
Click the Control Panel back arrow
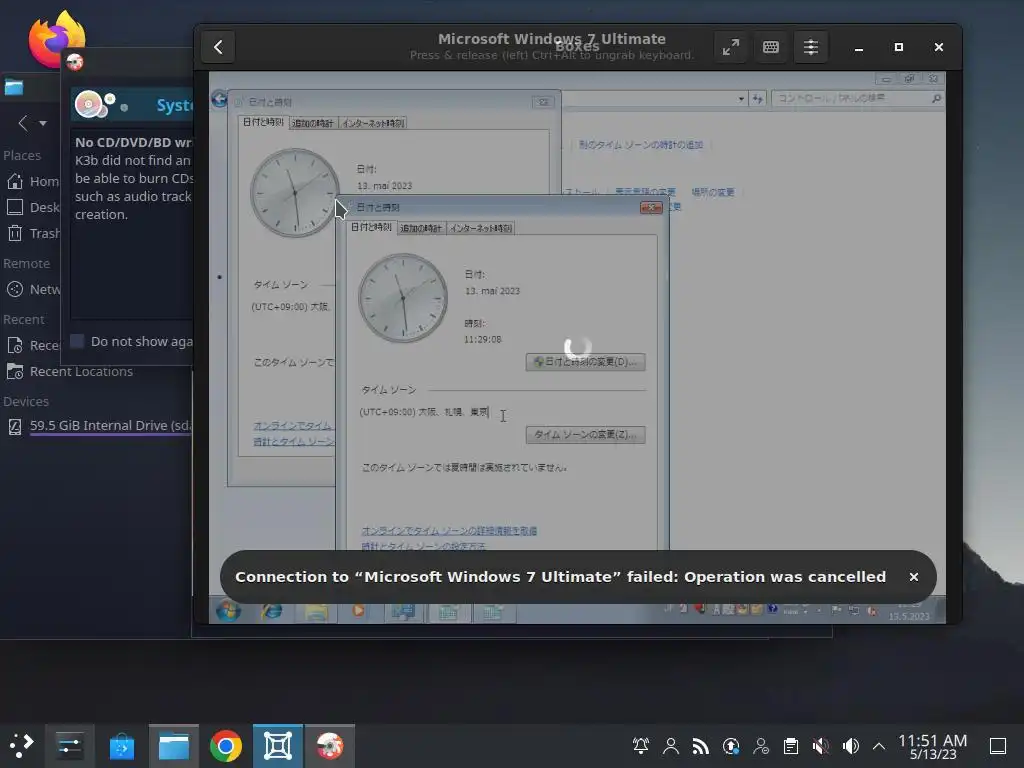click(219, 99)
